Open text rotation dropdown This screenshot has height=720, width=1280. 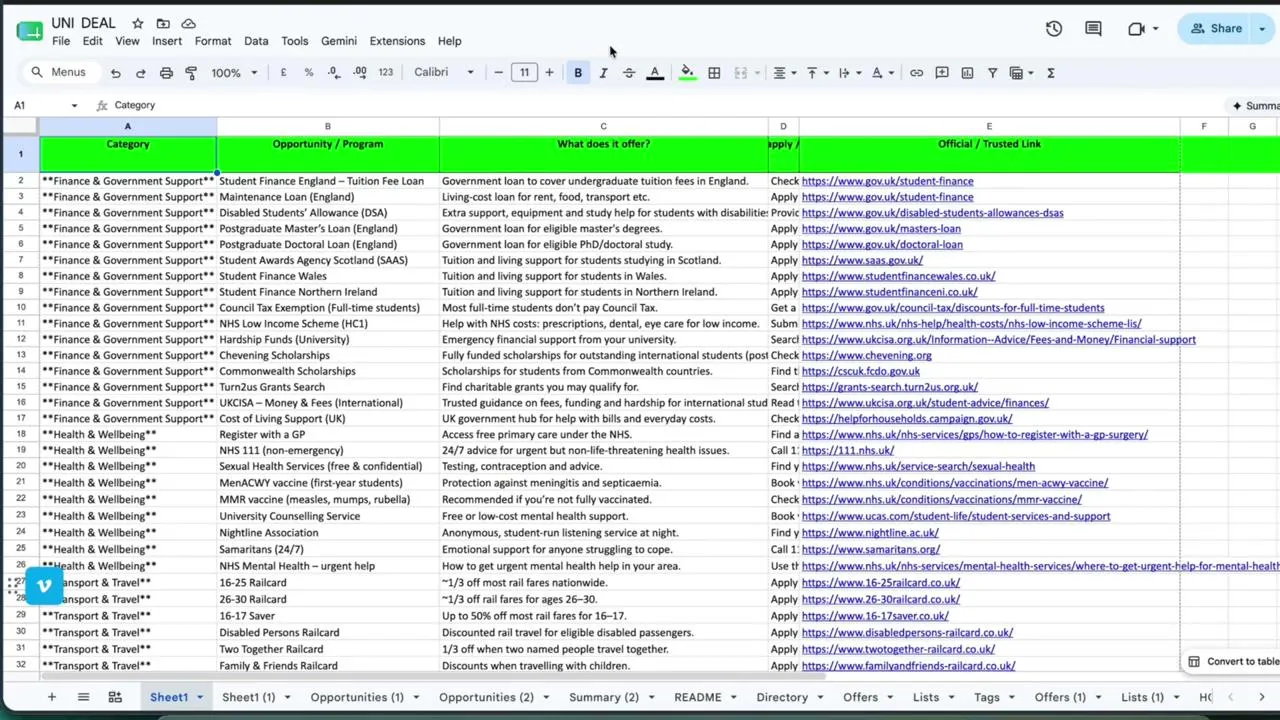click(881, 73)
